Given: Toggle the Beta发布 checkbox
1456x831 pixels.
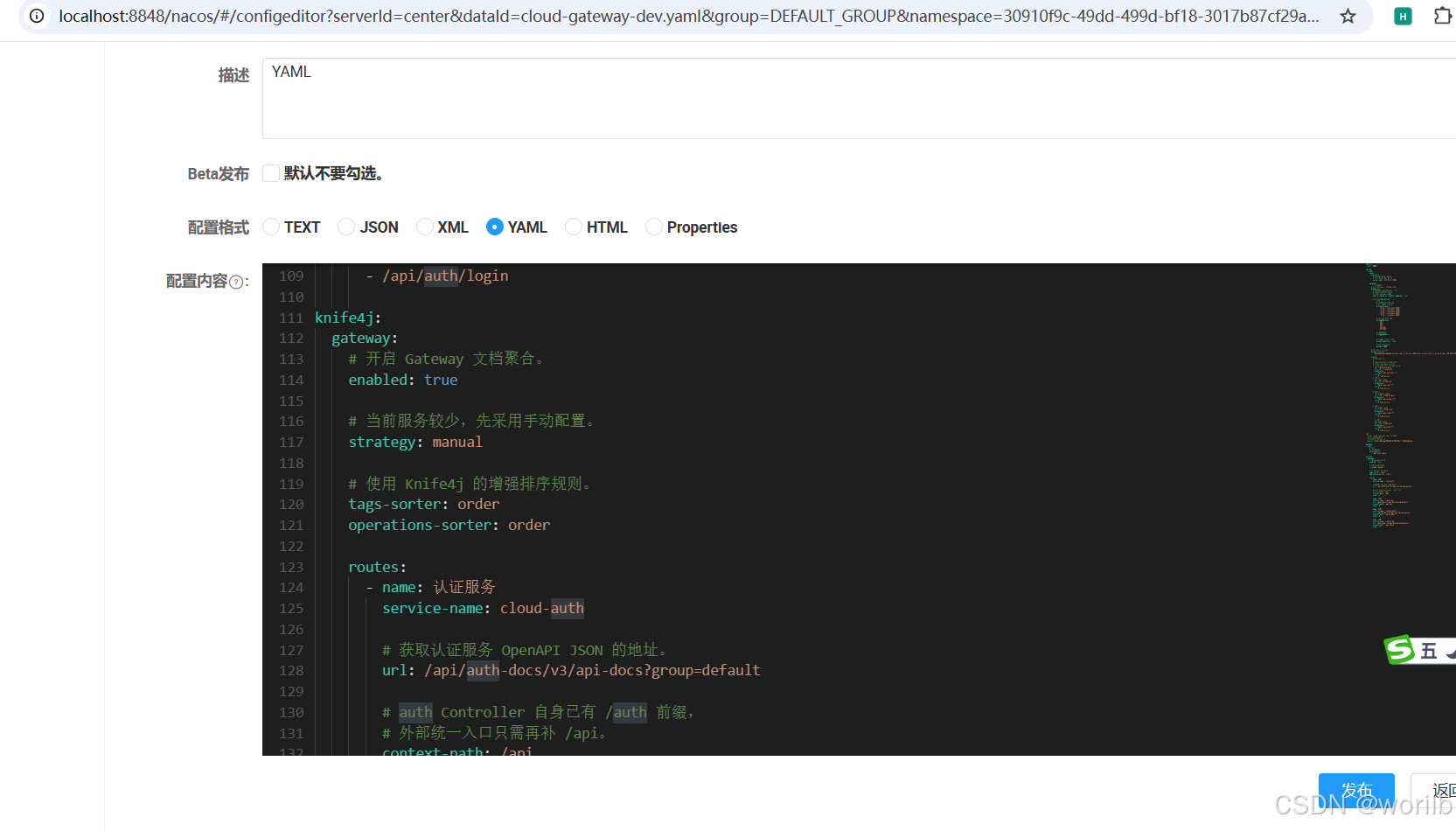Looking at the screenshot, I should click(271, 173).
